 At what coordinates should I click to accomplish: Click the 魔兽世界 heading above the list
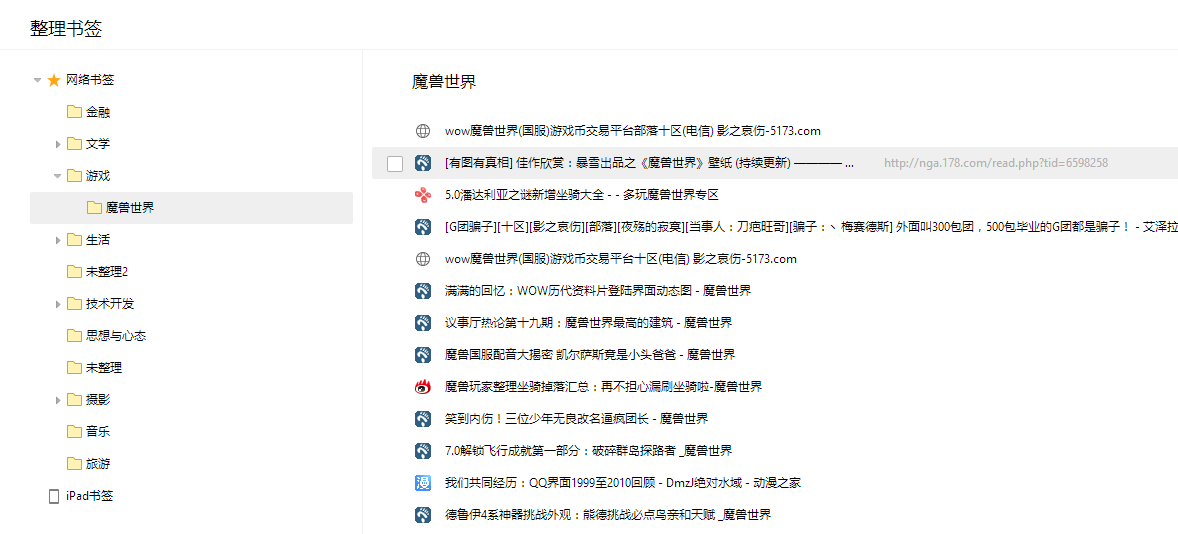pos(444,82)
